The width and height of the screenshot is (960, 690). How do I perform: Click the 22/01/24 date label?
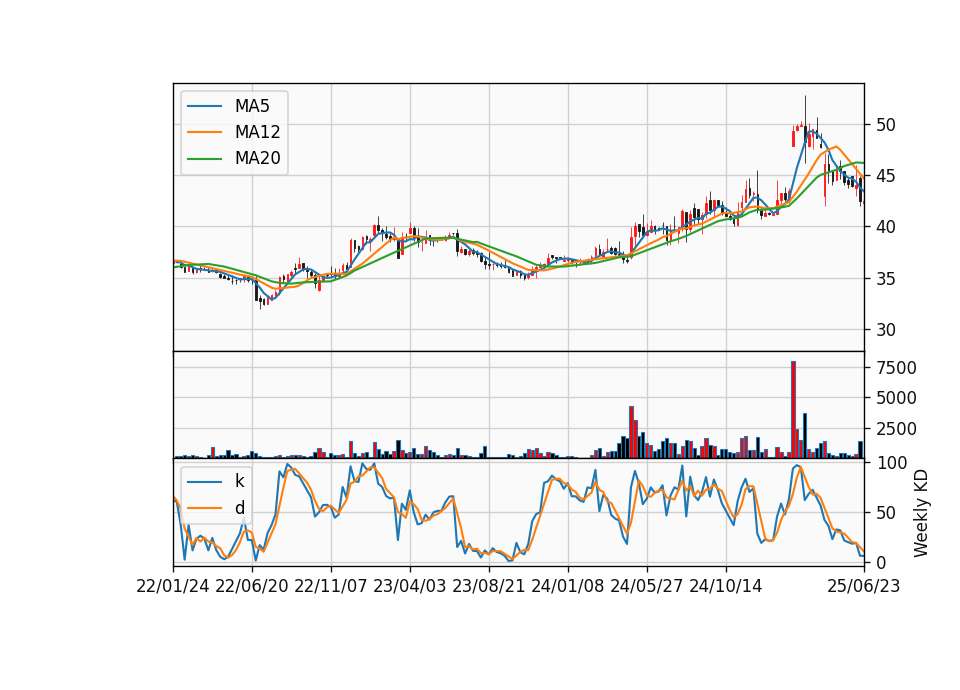coord(173,587)
